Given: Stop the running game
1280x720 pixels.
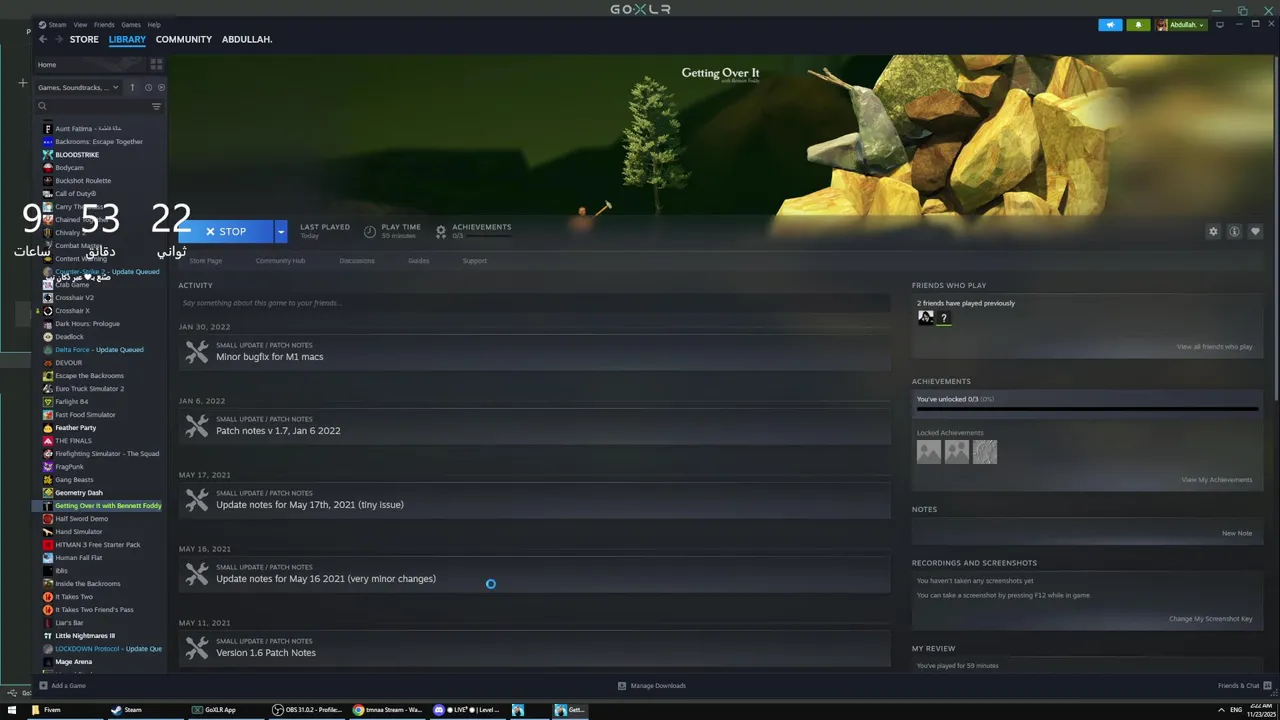Looking at the screenshot, I should 226,232.
